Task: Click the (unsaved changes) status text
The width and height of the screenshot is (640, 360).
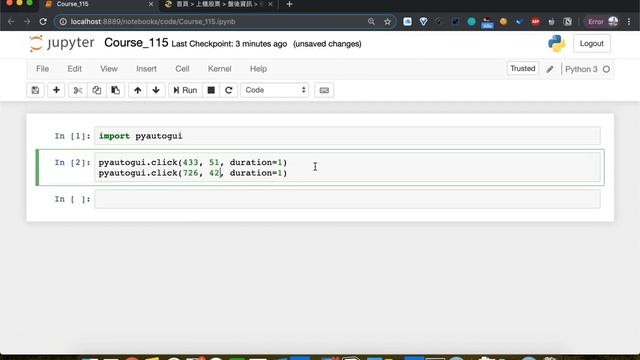Action: click(x=327, y=44)
